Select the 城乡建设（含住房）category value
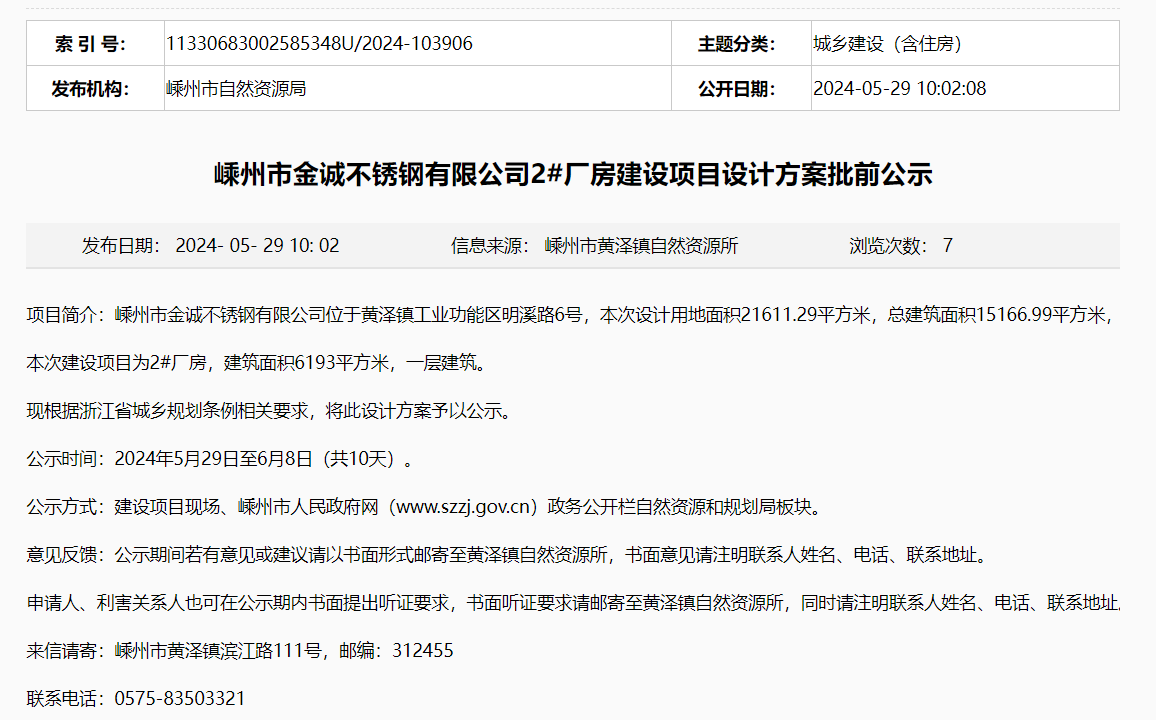 887,44
